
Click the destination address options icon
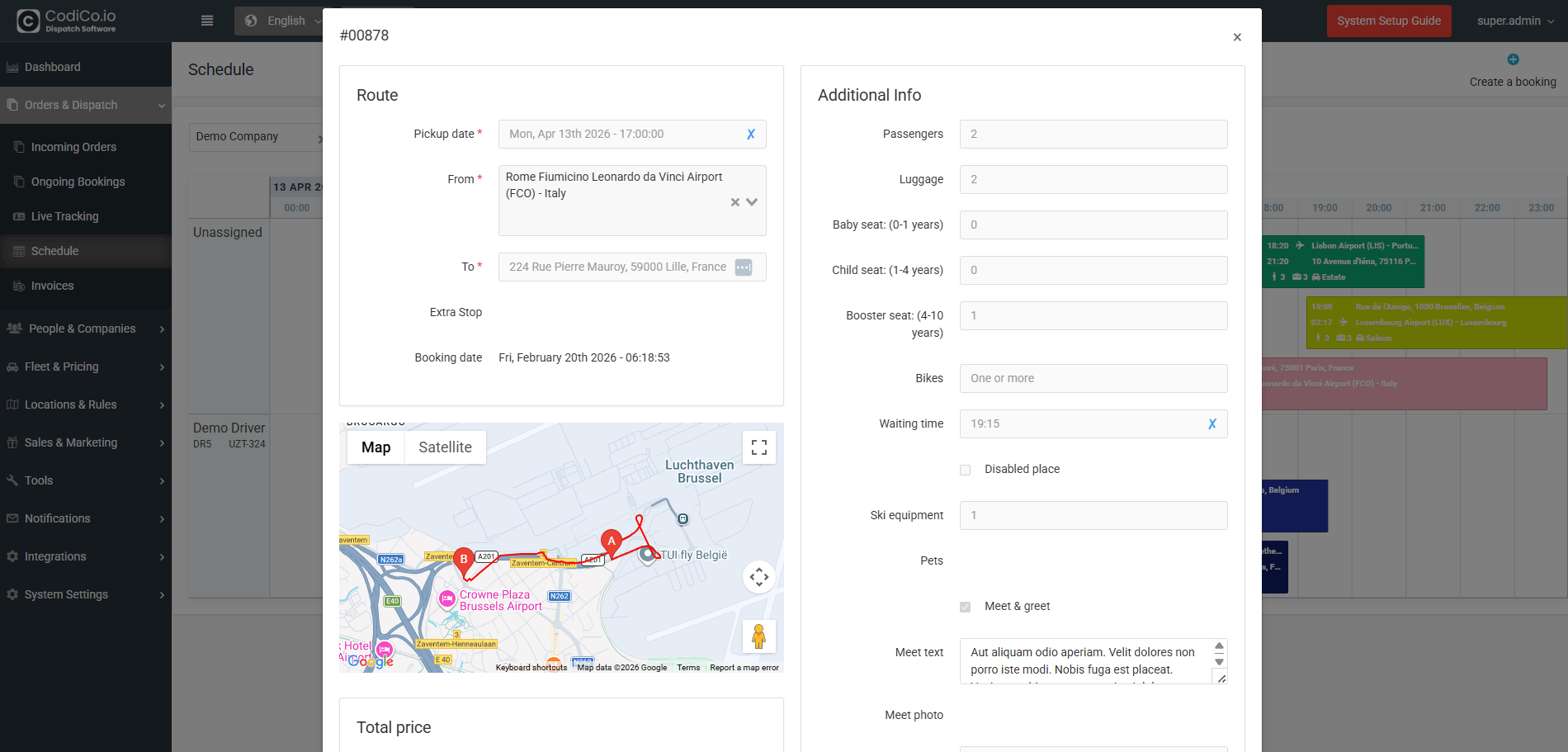point(744,267)
